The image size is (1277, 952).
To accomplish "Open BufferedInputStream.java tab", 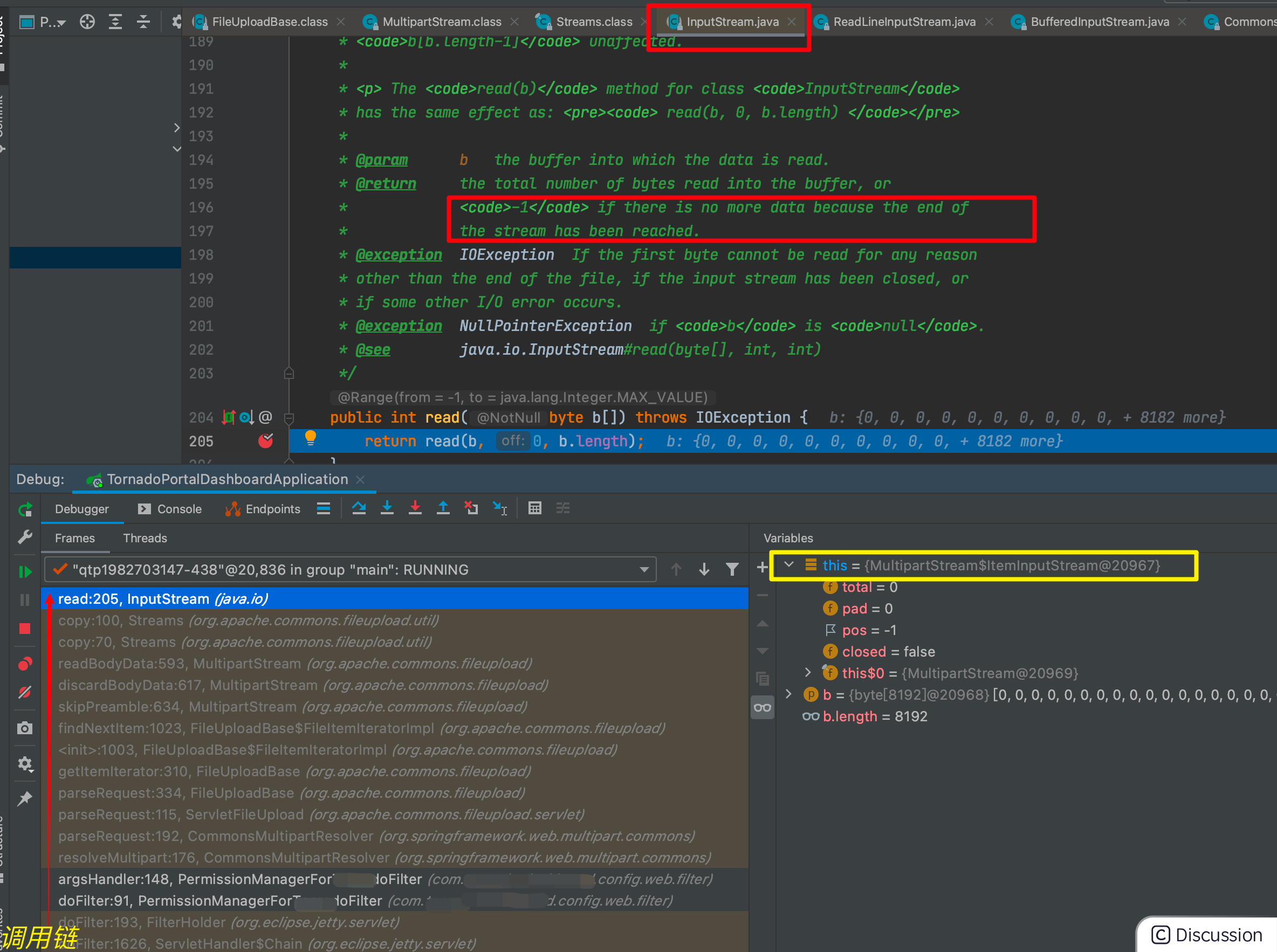I will click(x=1099, y=22).
